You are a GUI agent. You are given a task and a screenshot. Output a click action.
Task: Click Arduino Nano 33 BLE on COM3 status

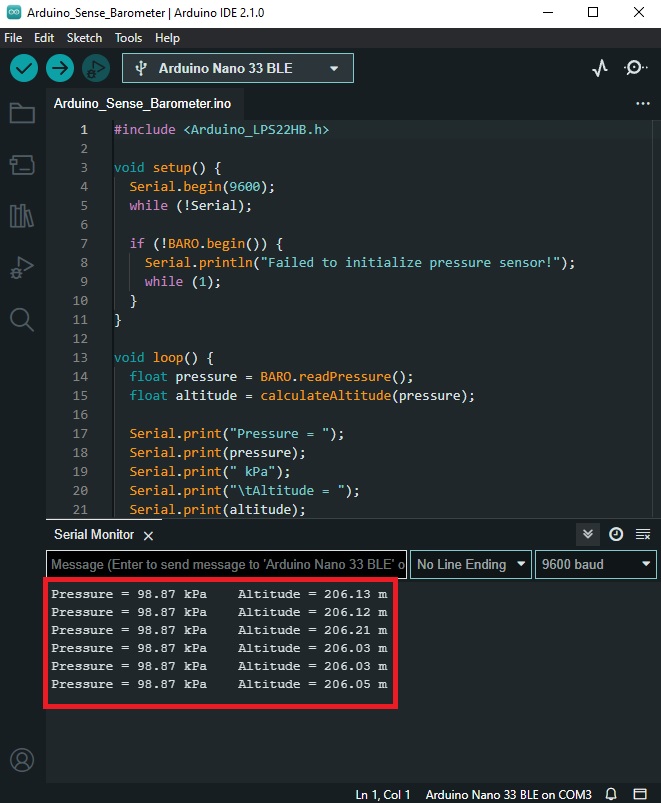pos(508,794)
